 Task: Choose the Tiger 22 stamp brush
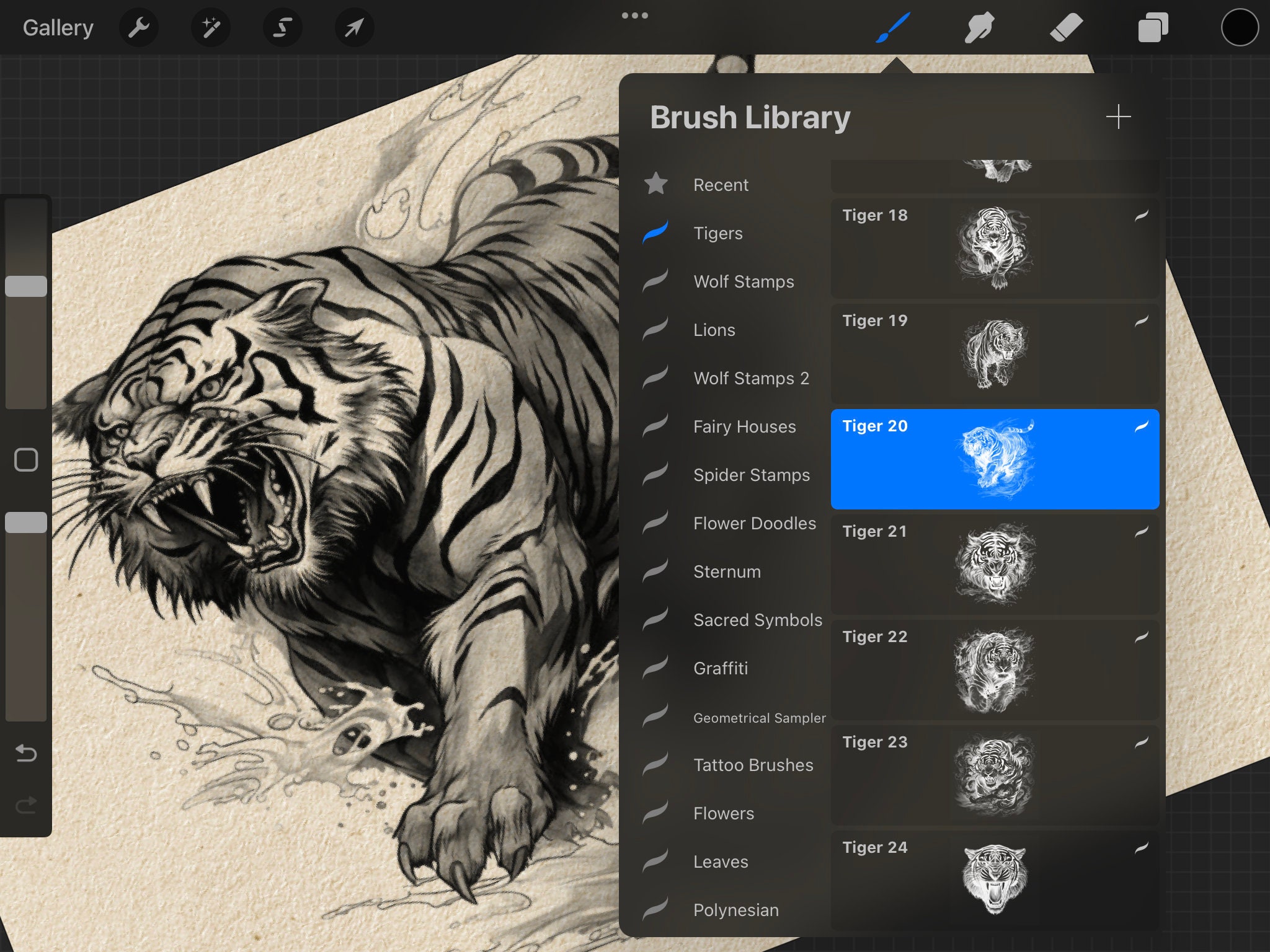click(x=995, y=670)
